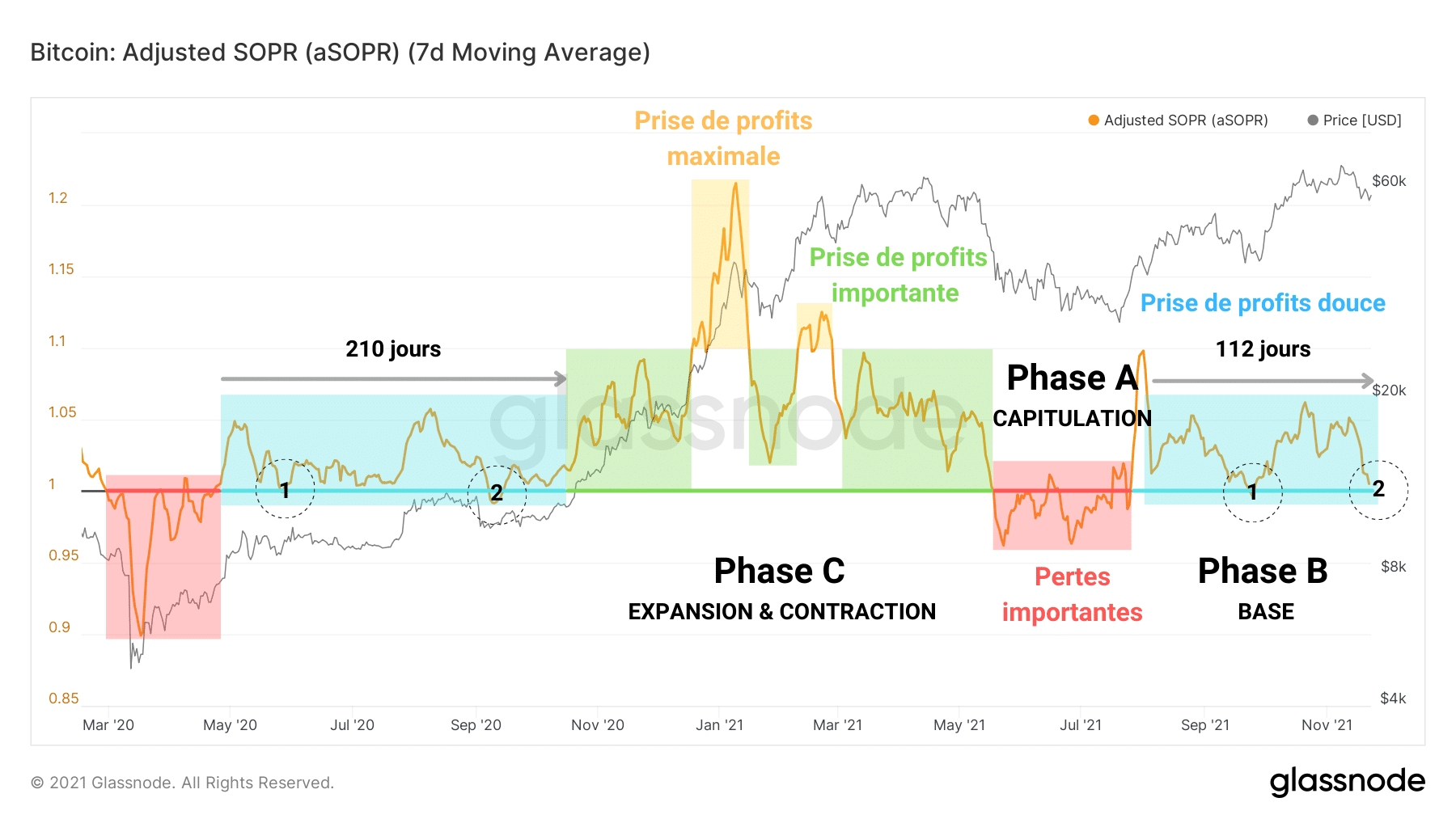
Task: Click the glassnode logo at bottom right
Action: tap(1348, 782)
